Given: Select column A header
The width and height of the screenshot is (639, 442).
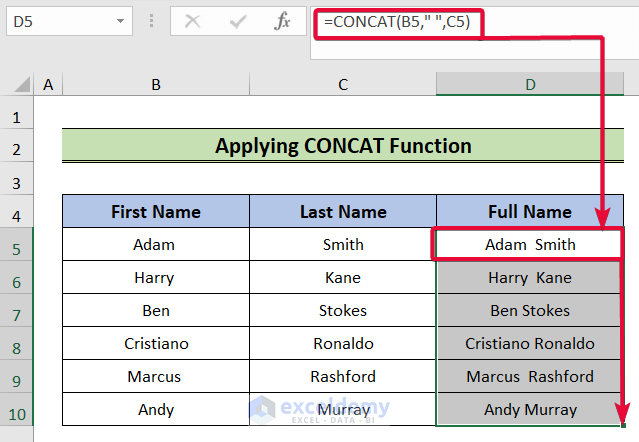Looking at the screenshot, I should point(47,86).
